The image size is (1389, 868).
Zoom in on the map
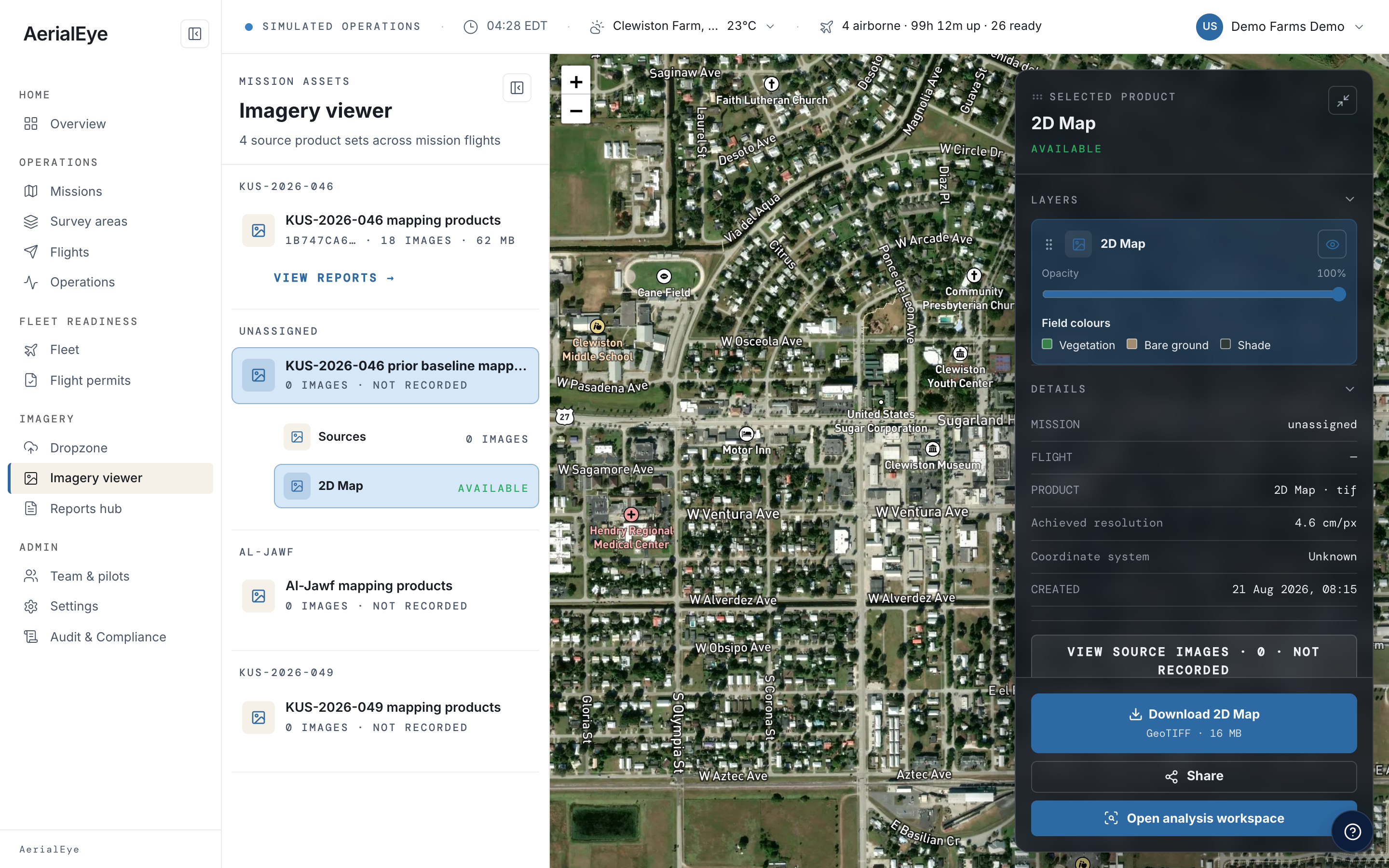click(576, 82)
